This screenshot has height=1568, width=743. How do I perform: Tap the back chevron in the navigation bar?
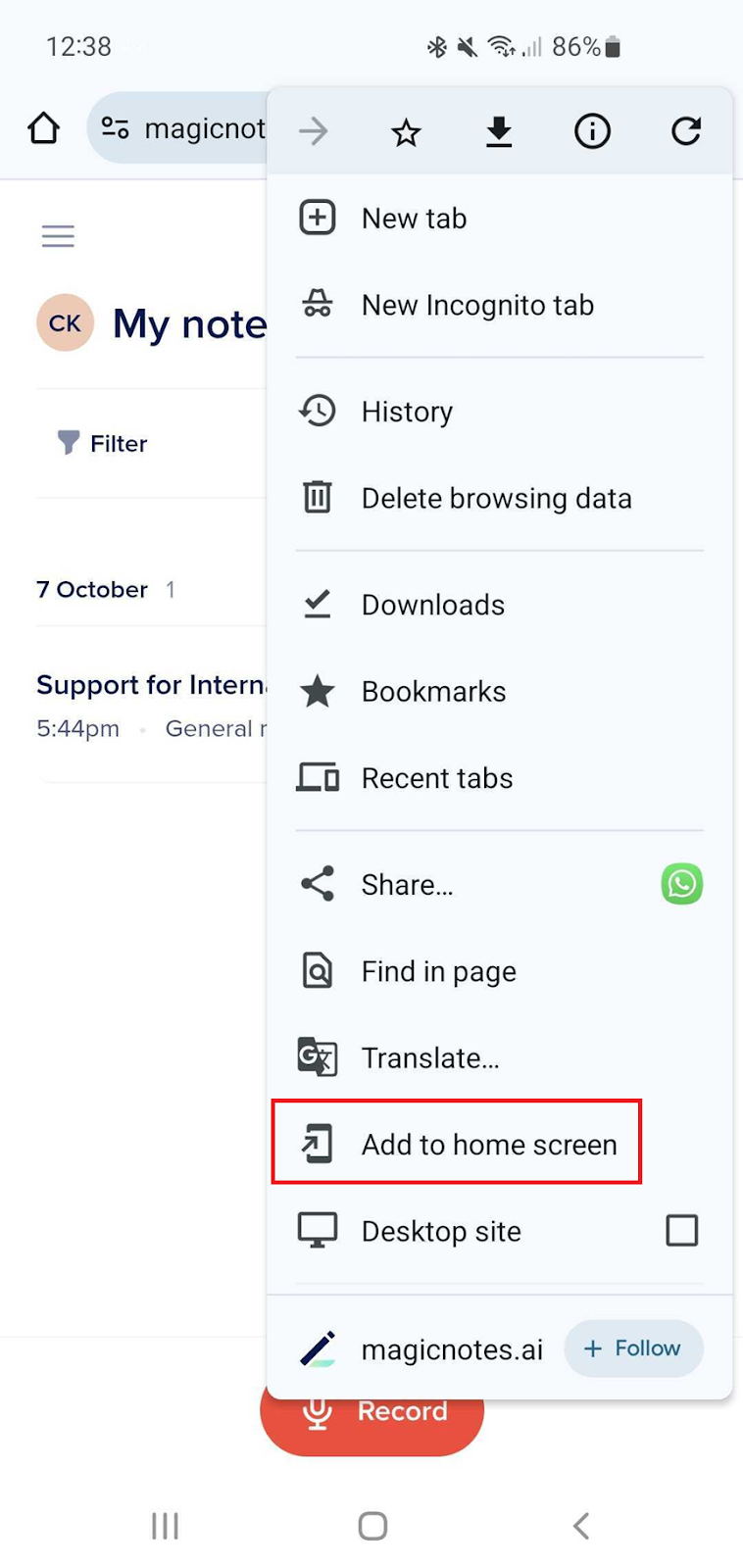(580, 1525)
